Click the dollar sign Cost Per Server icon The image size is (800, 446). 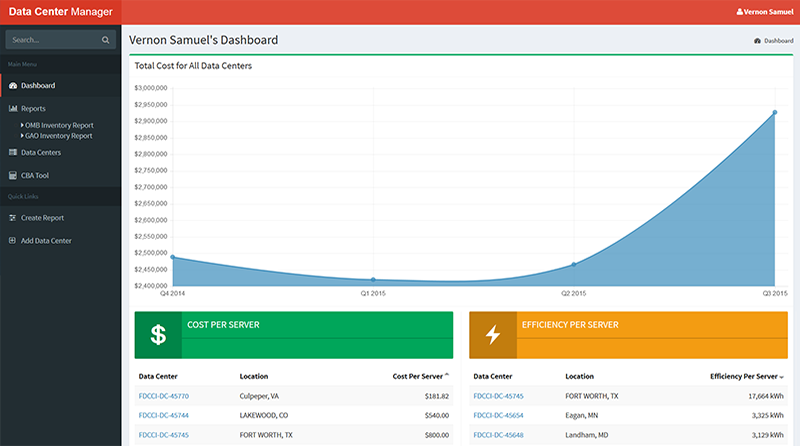pos(158,335)
